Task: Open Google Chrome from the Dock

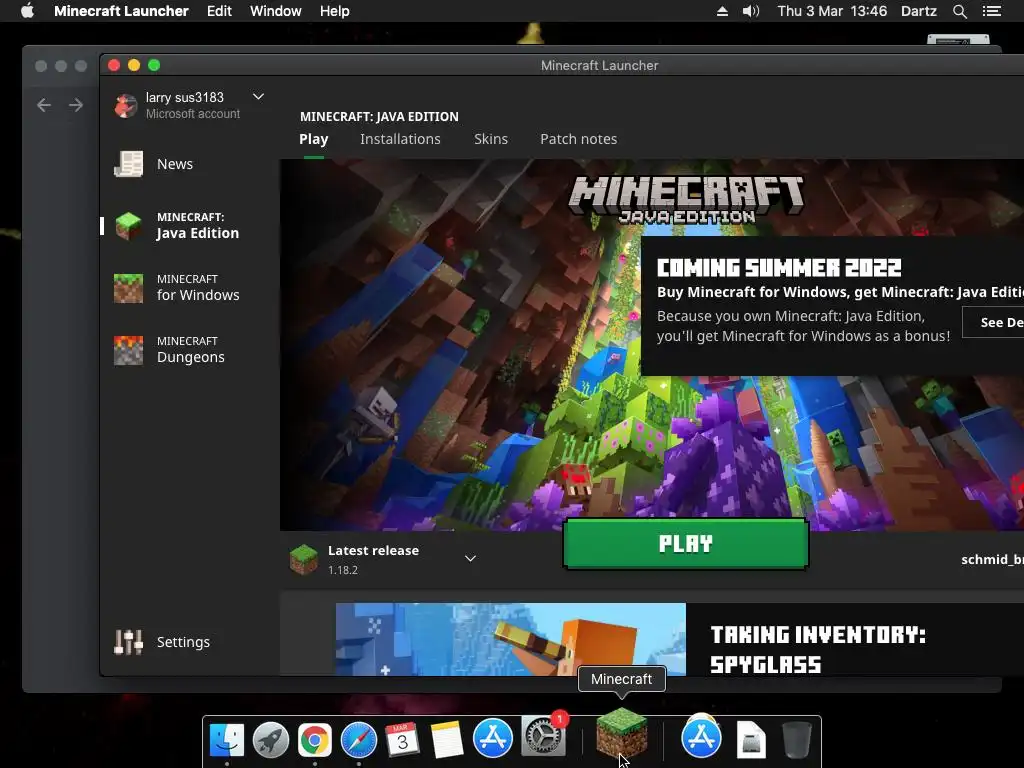Action: tap(315, 740)
